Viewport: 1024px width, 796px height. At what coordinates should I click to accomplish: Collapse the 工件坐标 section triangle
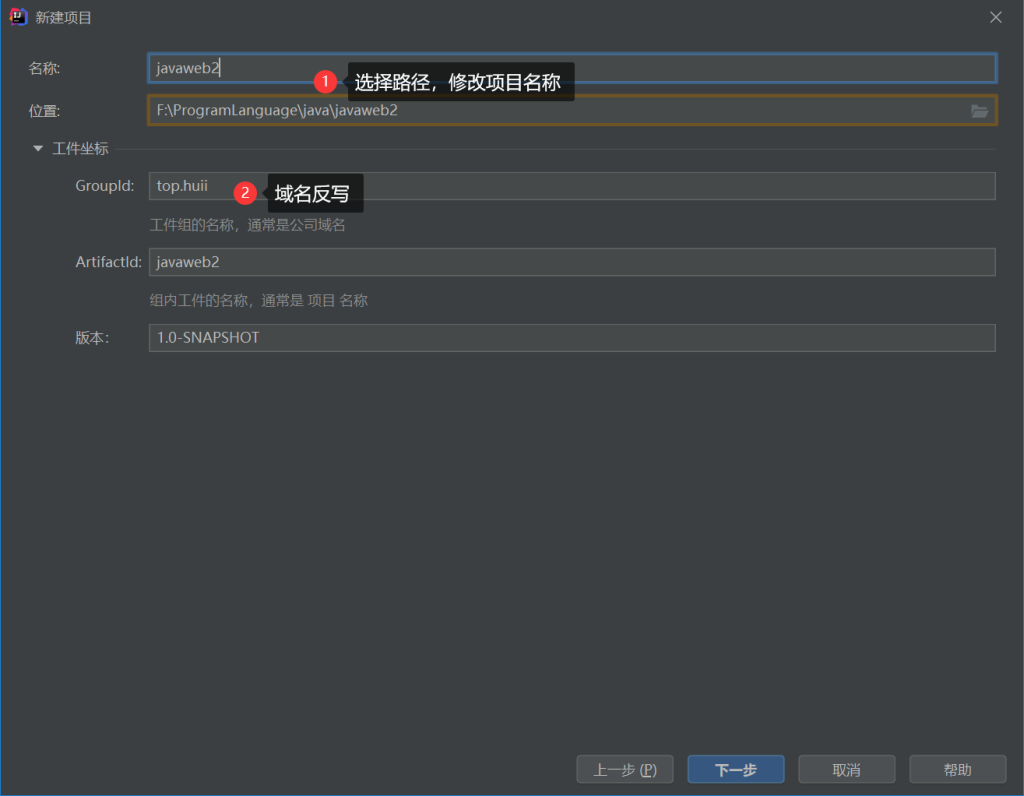38,149
